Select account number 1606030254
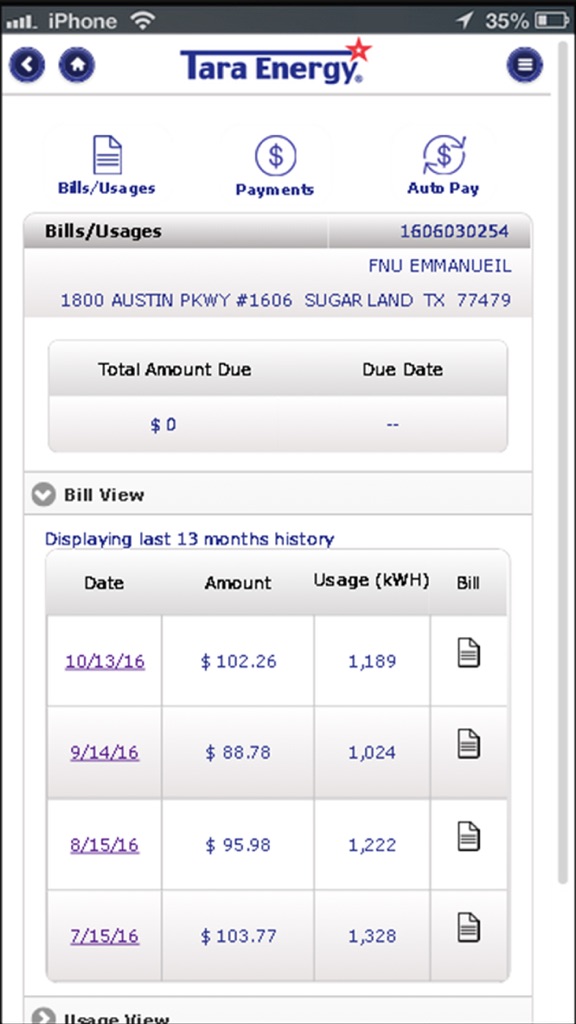The image size is (576, 1024). [454, 231]
